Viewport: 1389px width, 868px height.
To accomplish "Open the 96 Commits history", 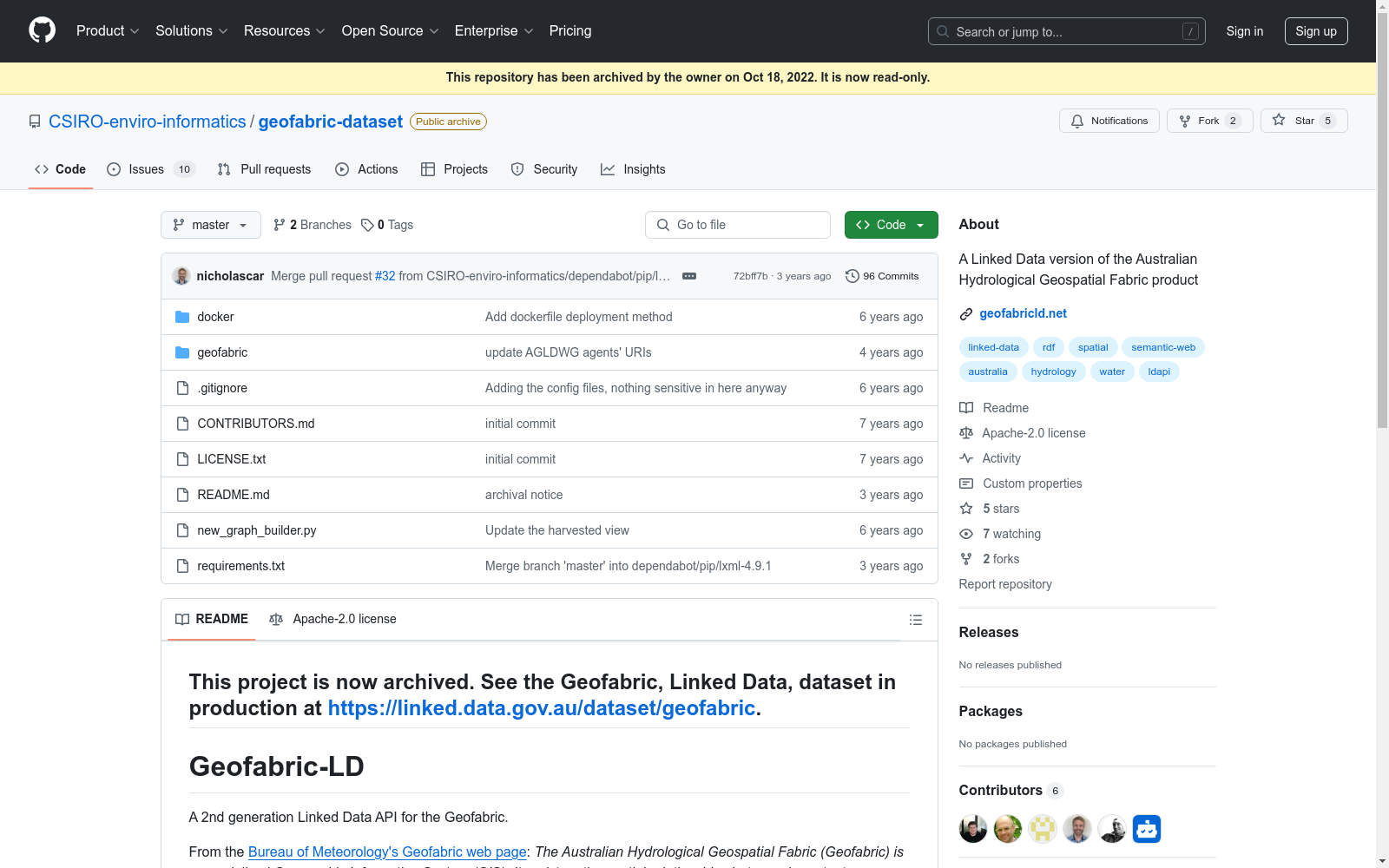I will [x=882, y=276].
